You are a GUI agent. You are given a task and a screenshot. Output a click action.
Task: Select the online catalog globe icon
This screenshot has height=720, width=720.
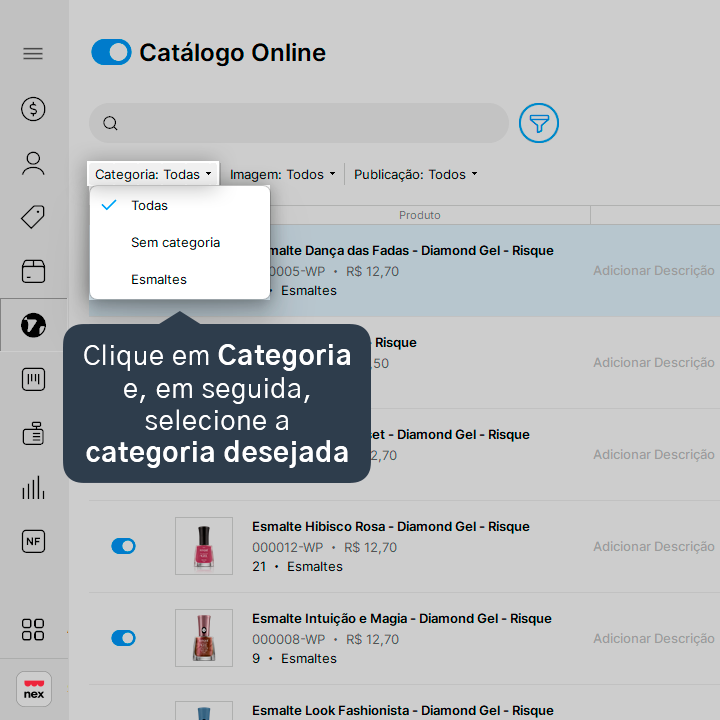(33, 325)
